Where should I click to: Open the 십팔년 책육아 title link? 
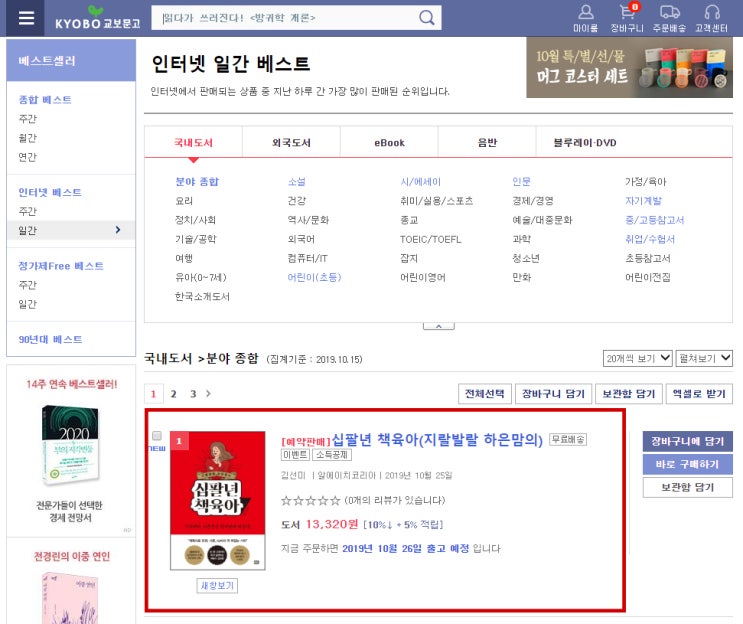pos(437,440)
